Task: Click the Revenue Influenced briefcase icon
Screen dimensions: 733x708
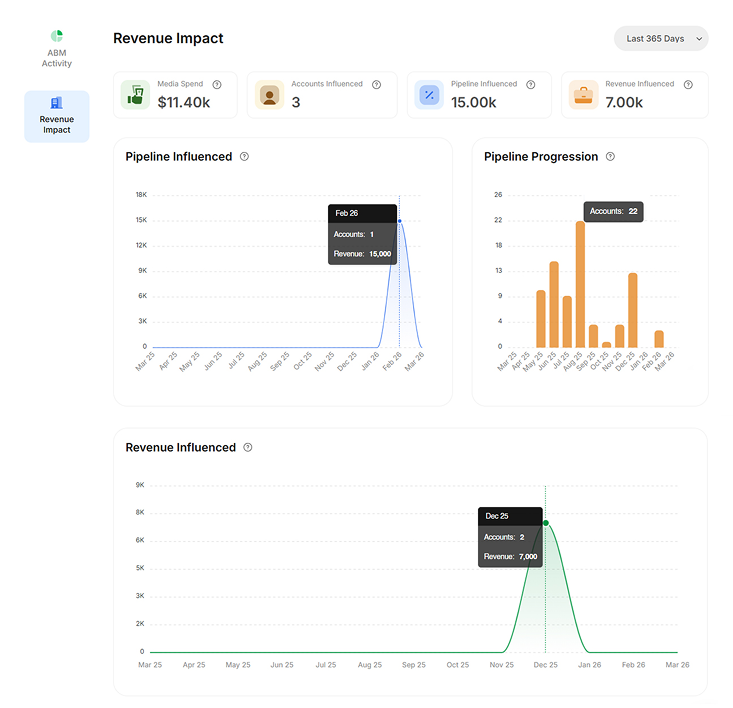Action: [583, 94]
